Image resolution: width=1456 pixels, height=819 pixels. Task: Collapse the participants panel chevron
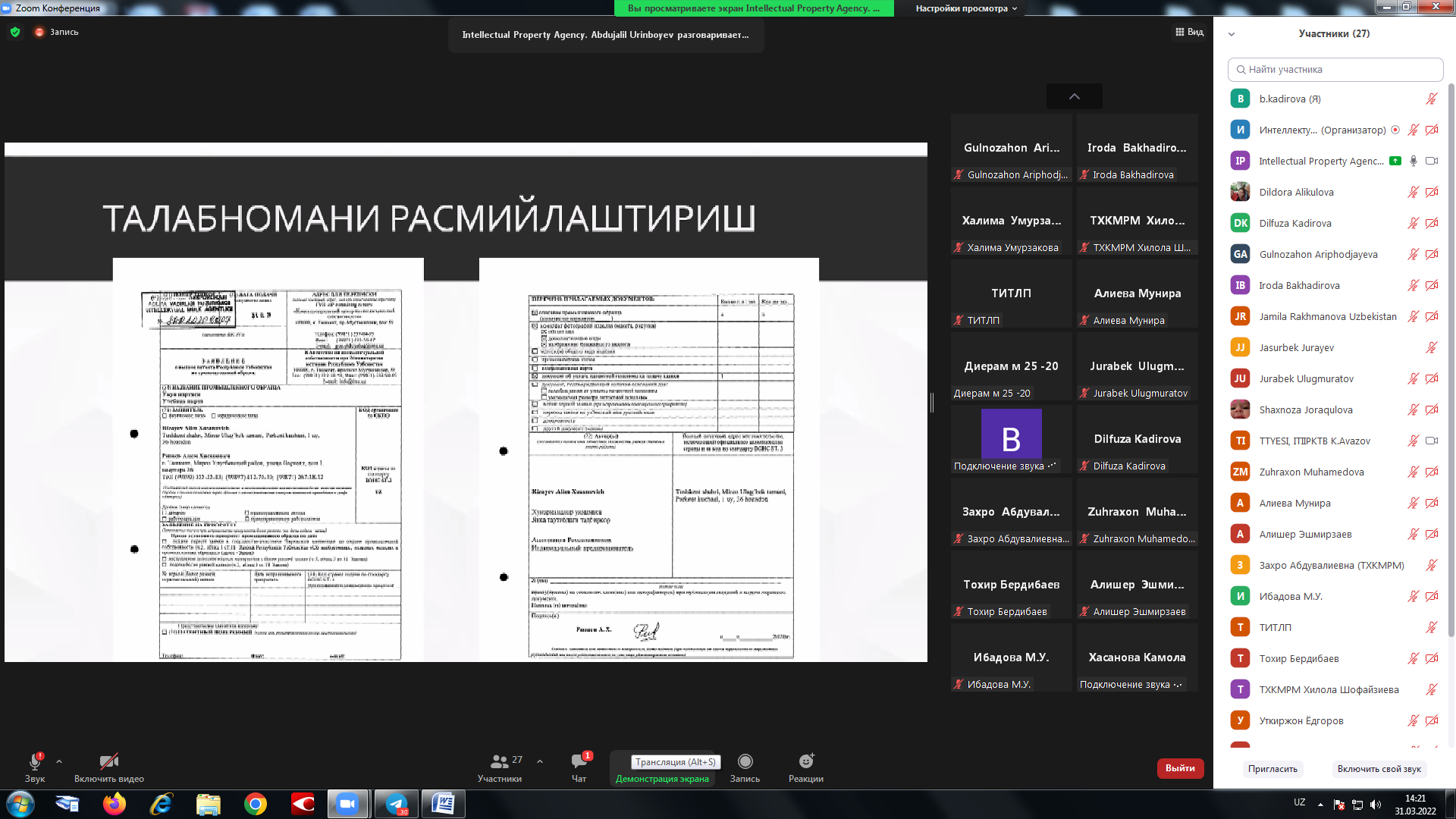click(x=1232, y=34)
